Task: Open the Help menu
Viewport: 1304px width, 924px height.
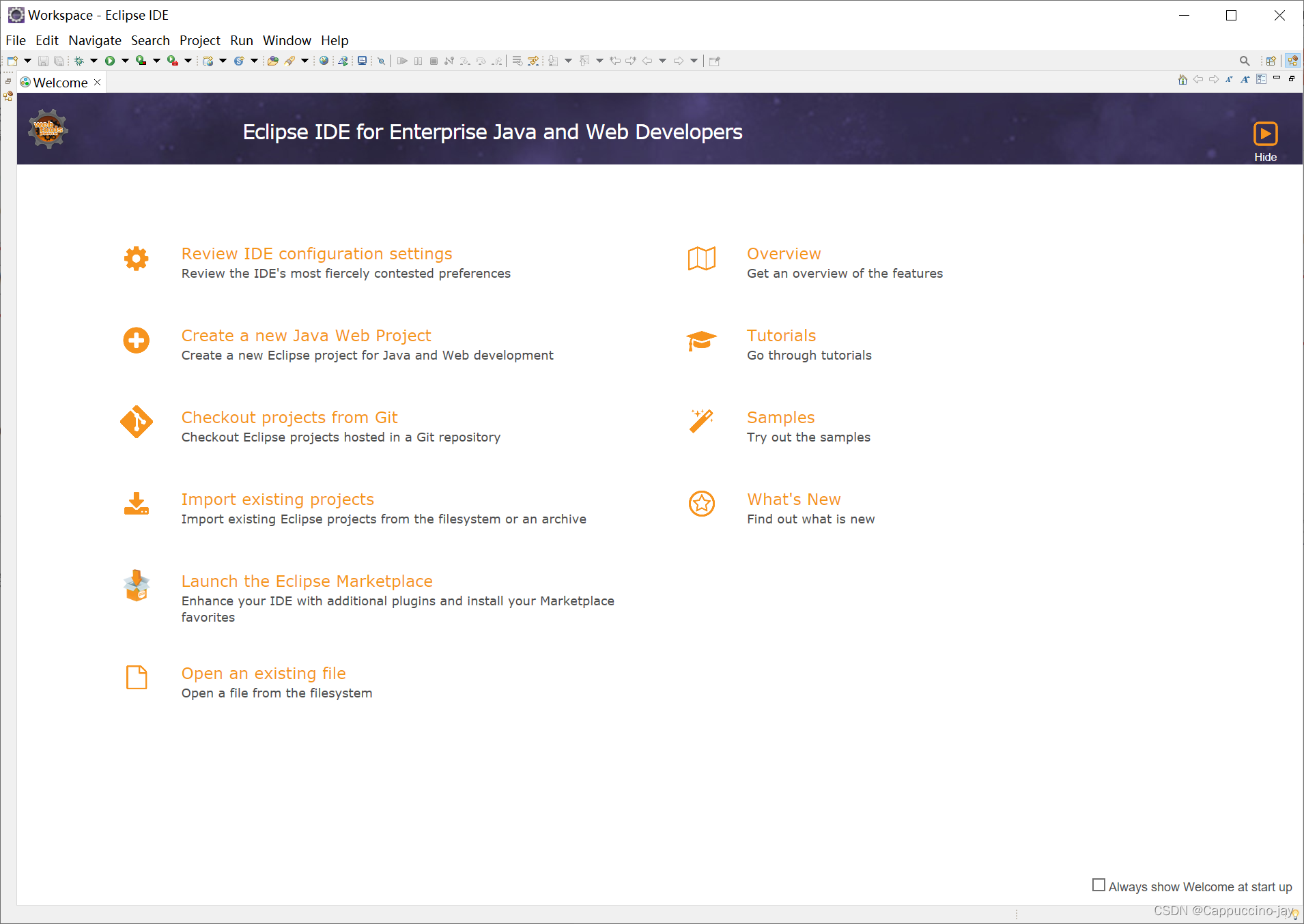Action: click(x=335, y=40)
